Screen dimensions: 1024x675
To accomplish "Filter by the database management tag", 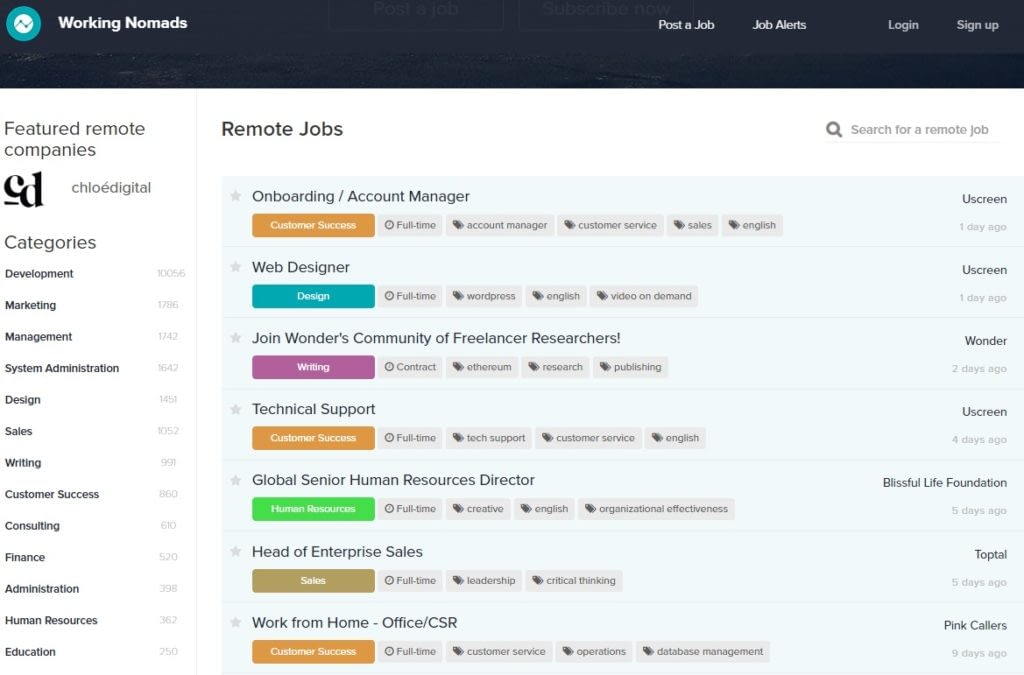I will tap(703, 651).
